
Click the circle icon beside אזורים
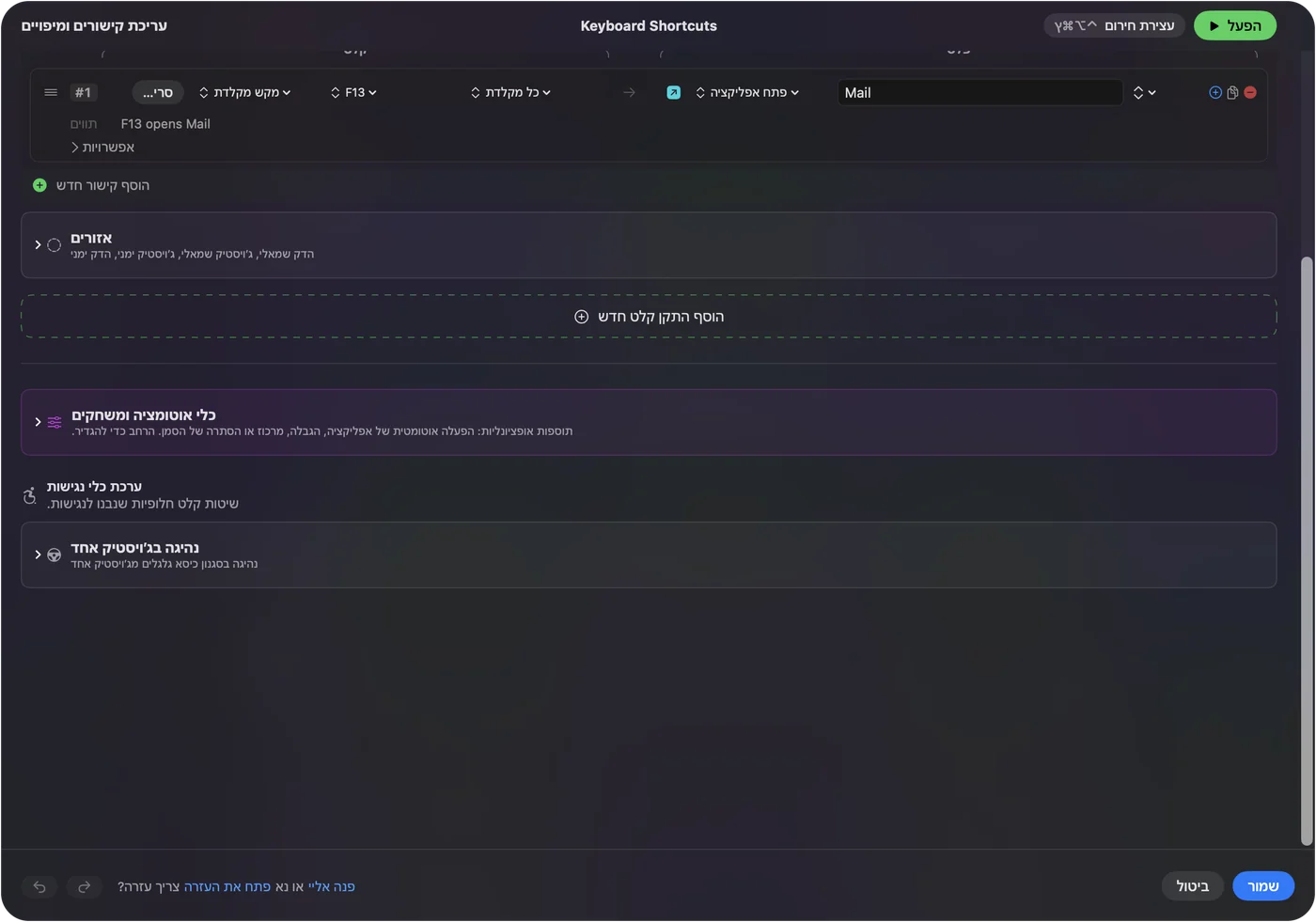(55, 245)
